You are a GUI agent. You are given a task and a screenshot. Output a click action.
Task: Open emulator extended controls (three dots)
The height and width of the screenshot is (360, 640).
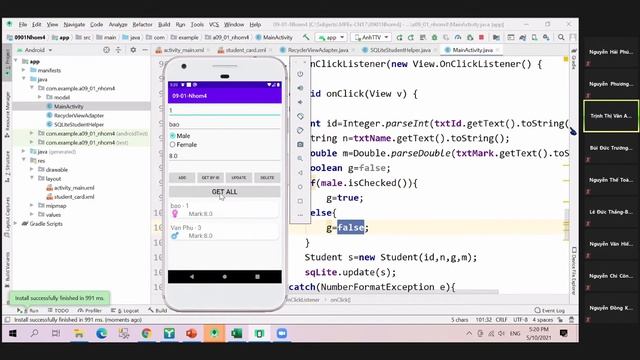point(300,215)
